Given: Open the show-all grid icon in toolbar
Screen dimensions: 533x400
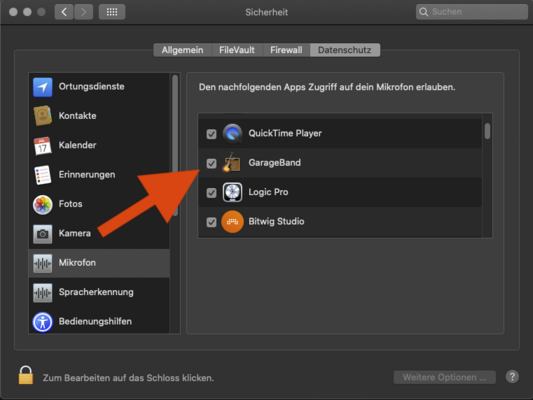Looking at the screenshot, I should click(x=112, y=12).
